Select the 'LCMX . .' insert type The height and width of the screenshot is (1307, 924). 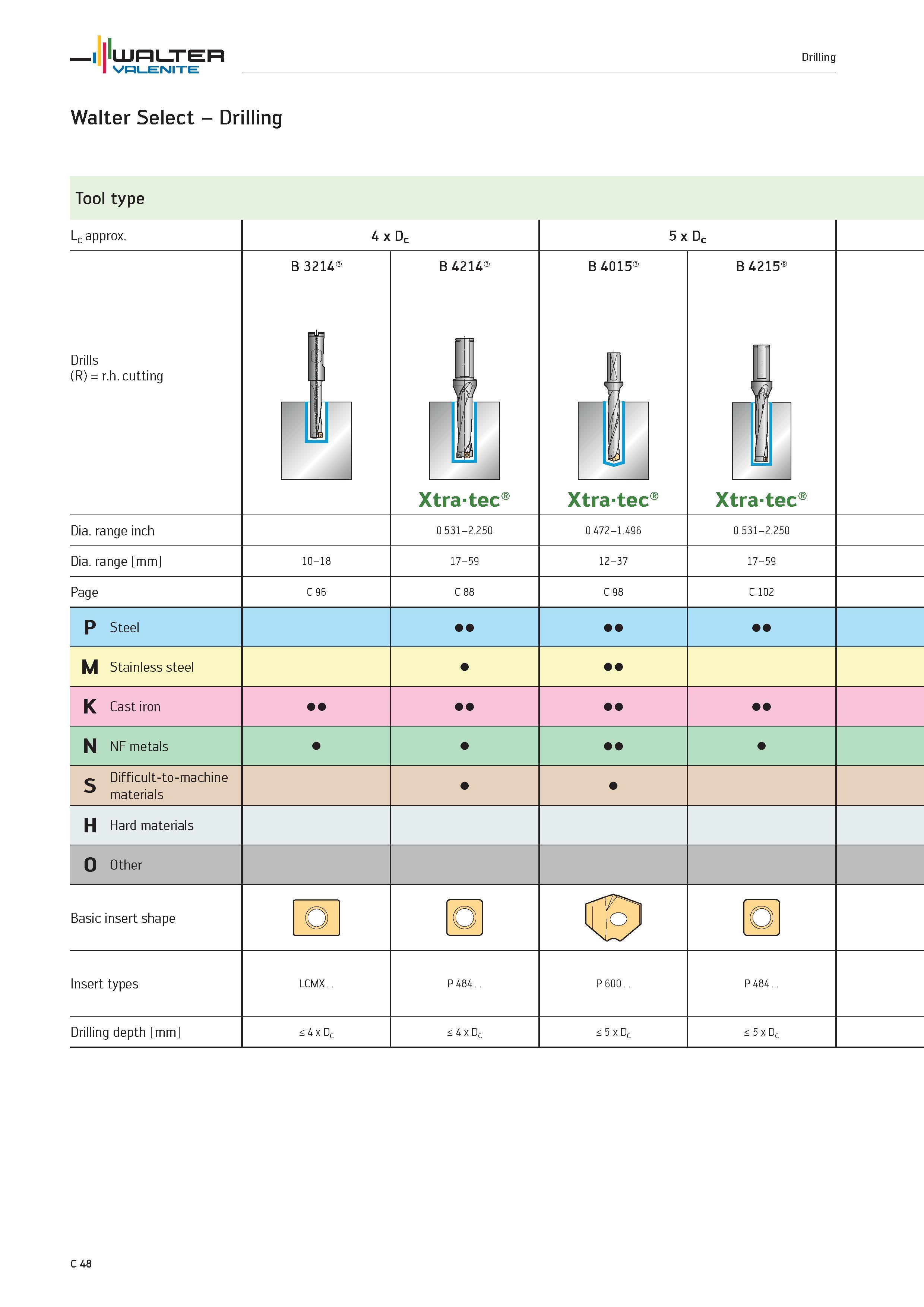[x=317, y=984]
